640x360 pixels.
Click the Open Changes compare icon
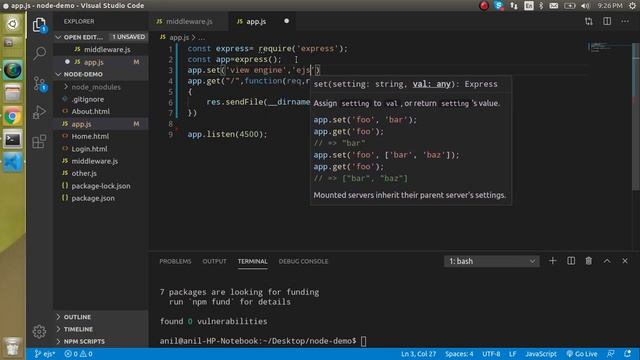589,21
